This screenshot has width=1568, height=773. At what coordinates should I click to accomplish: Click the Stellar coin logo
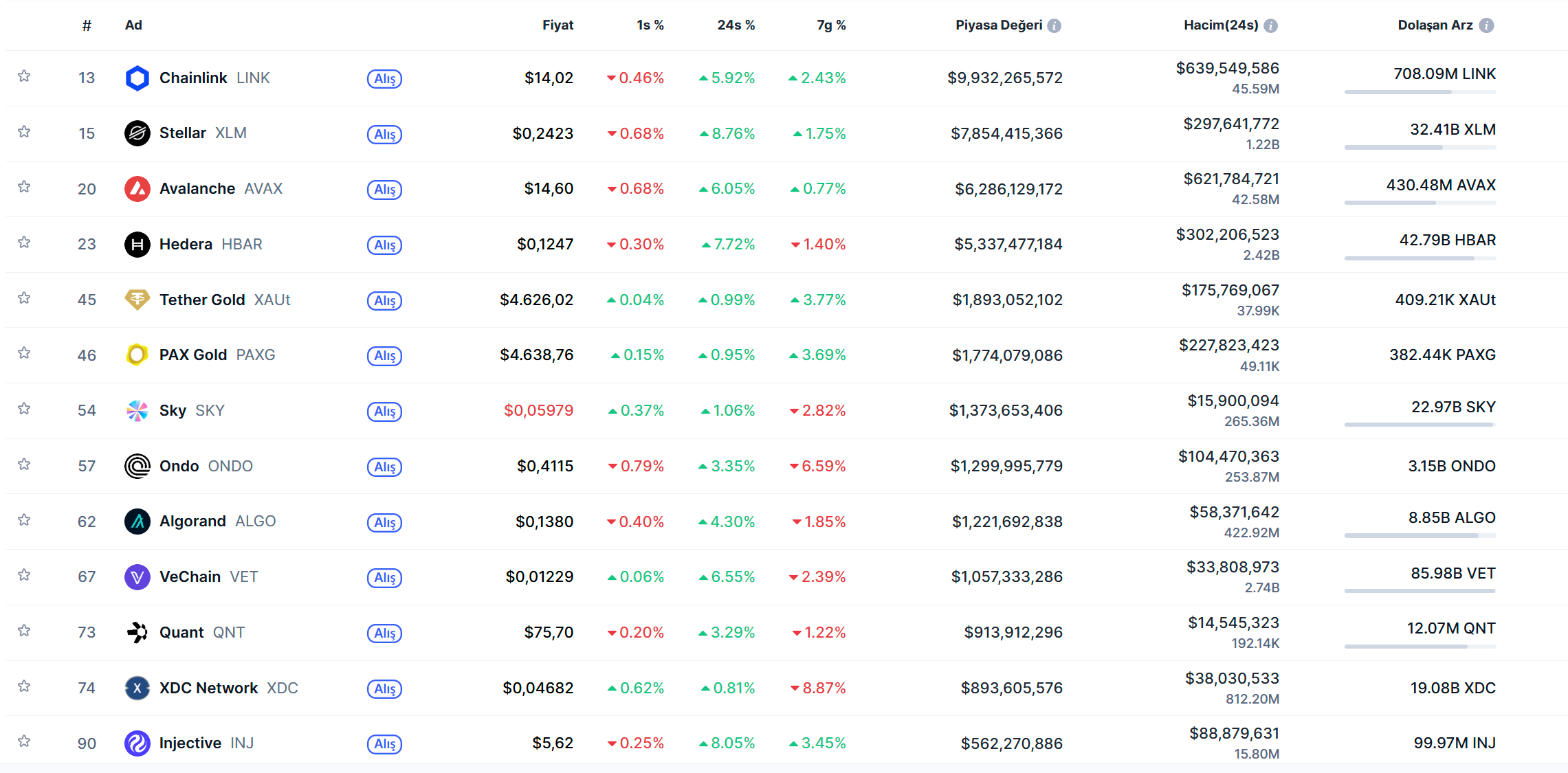coord(137,133)
